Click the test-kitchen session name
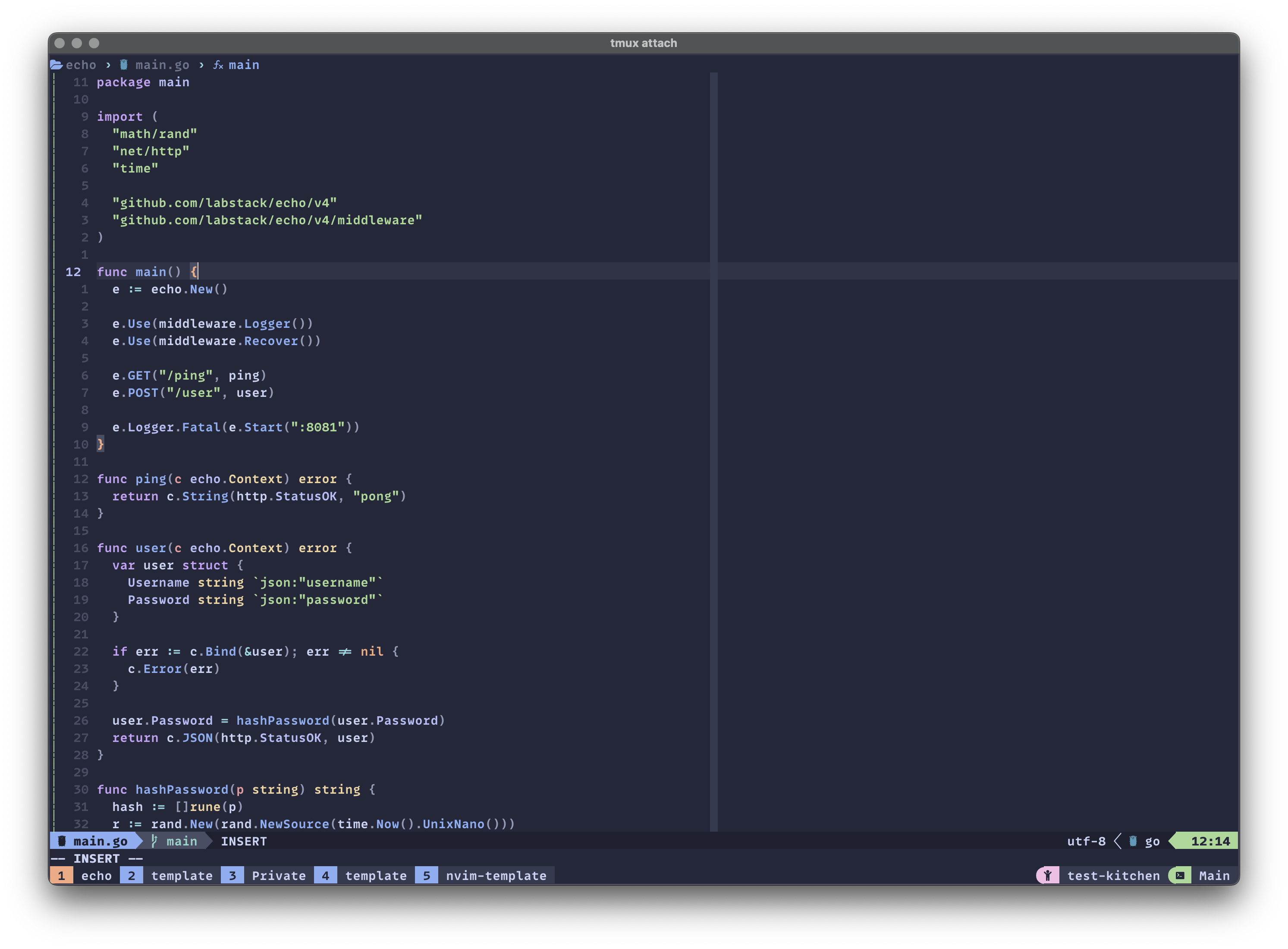This screenshot has width=1288, height=949. coord(1113,876)
